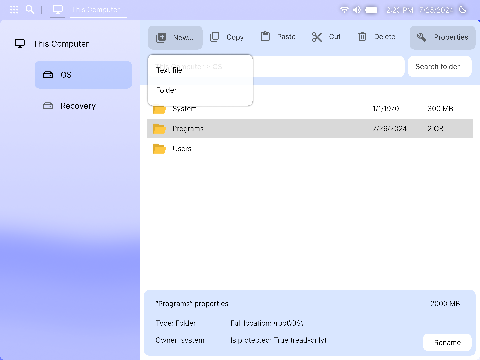This screenshot has width=480, height=360.
Task: Click the size value in properties panel
Action: (x=445, y=304)
